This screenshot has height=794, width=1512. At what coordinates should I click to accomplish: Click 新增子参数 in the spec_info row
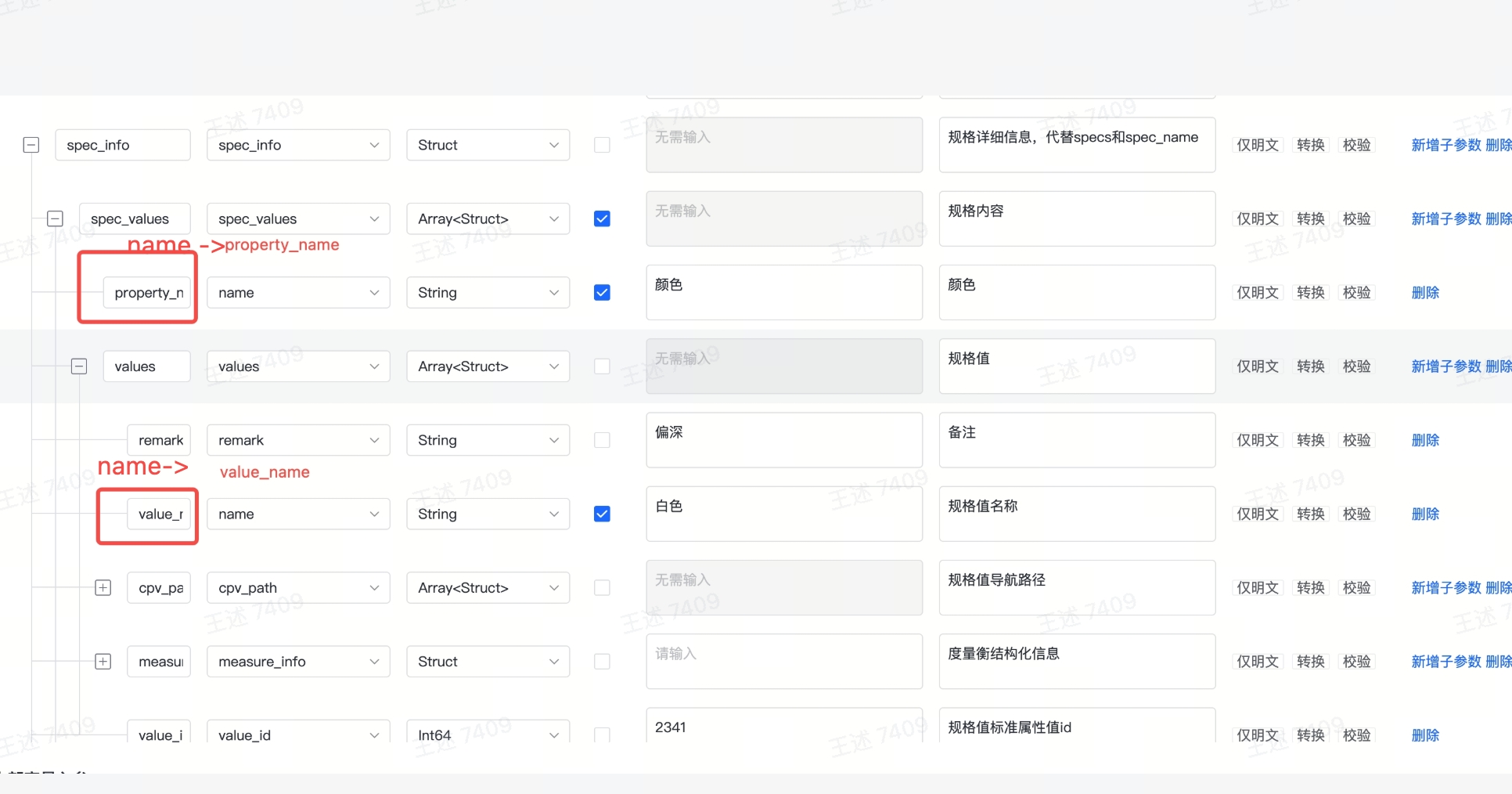(x=1445, y=145)
